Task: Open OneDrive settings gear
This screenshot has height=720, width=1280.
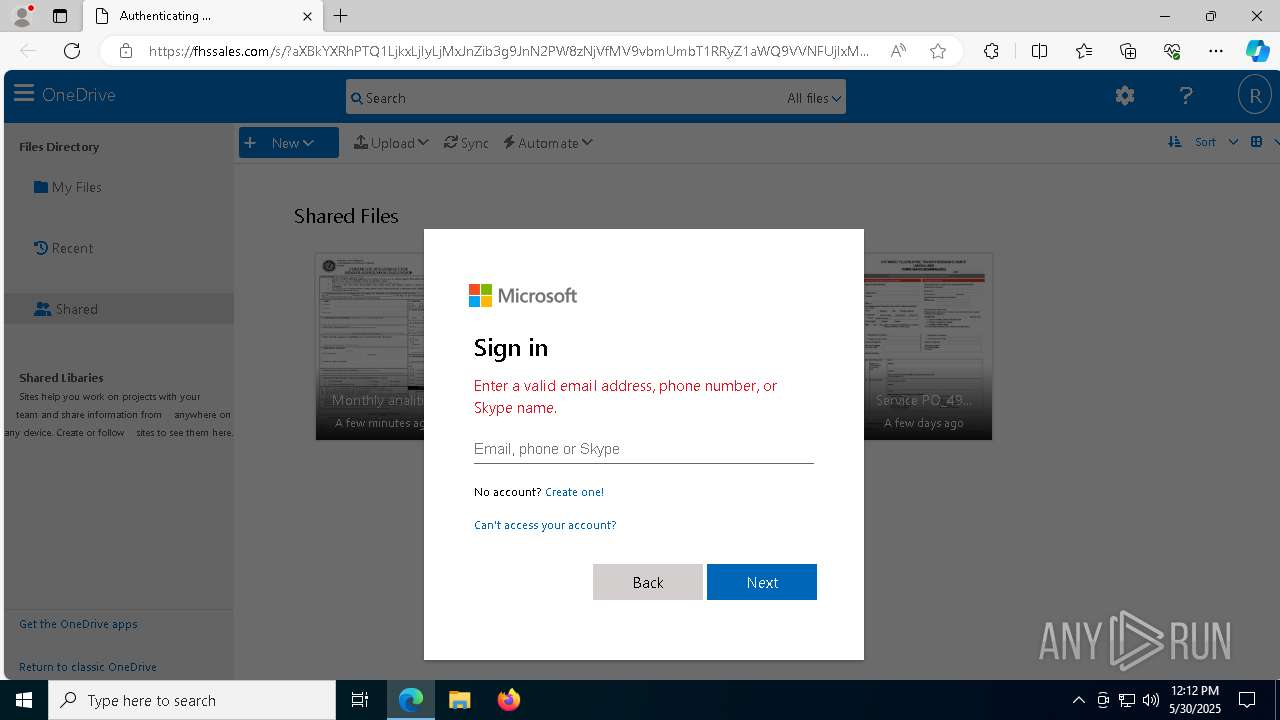Action: click(1125, 95)
